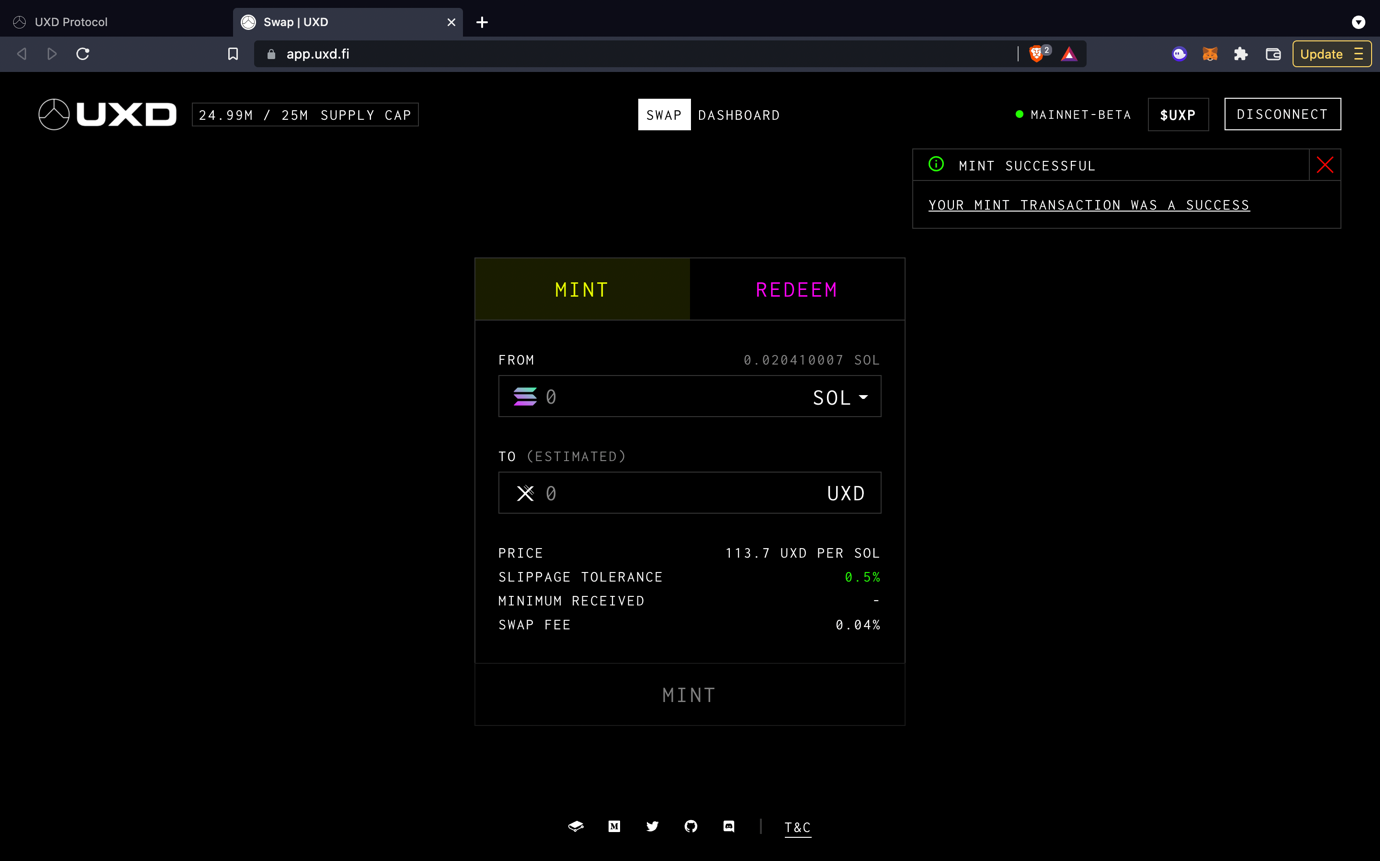This screenshot has width=1380, height=861.
Task: Open the GitBook docs icon in footer
Action: [576, 827]
